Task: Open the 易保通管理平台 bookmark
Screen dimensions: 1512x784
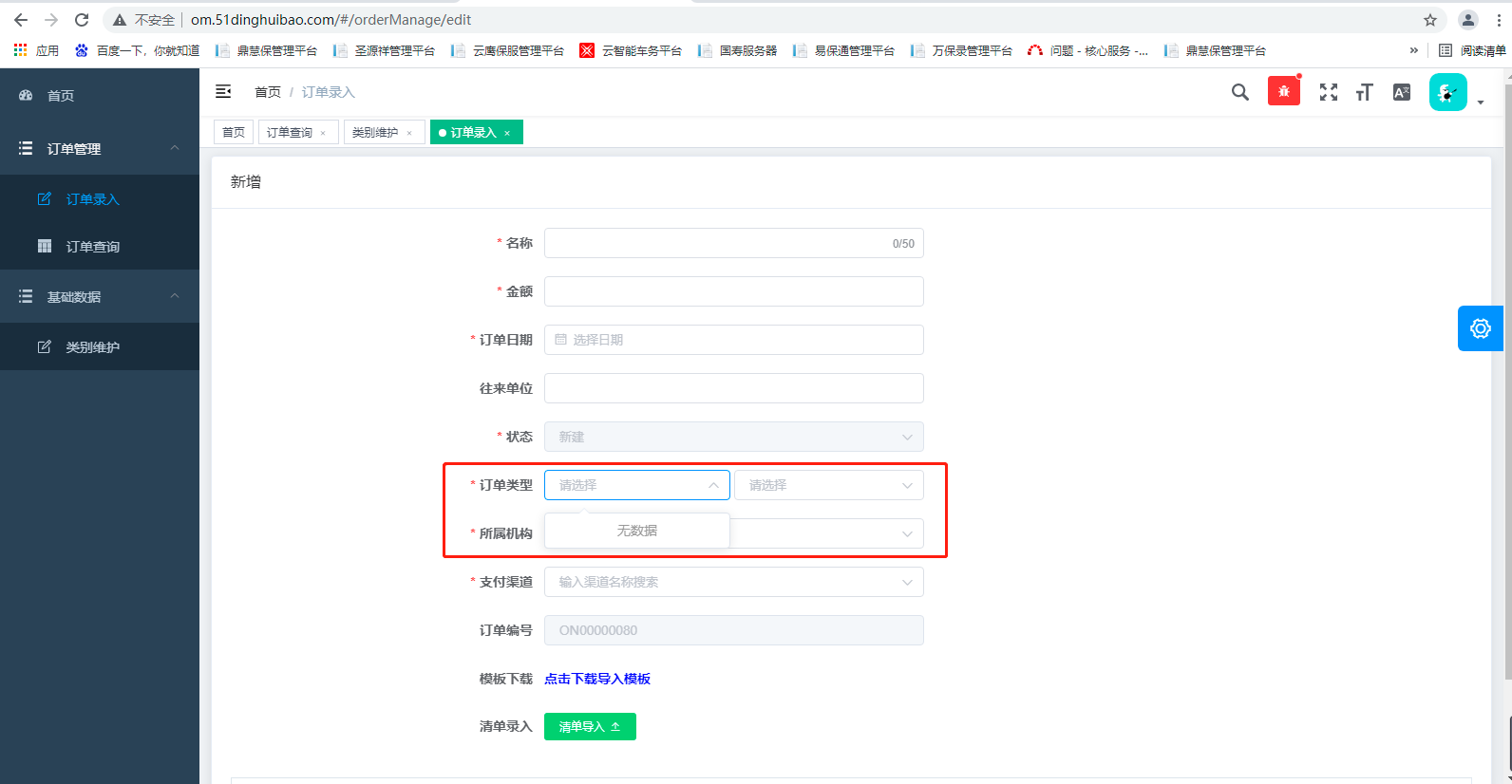Action: (x=844, y=50)
